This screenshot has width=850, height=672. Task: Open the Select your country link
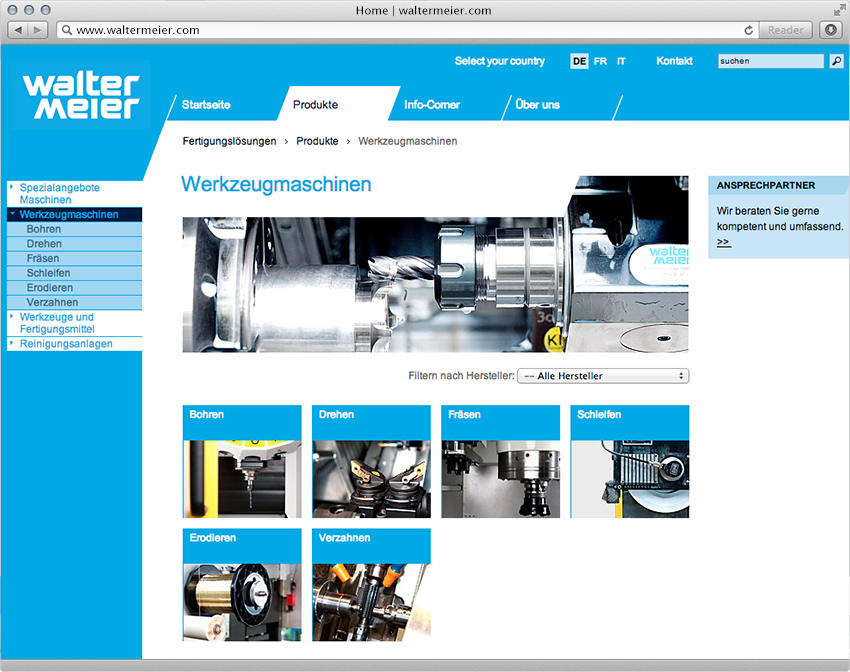click(500, 61)
